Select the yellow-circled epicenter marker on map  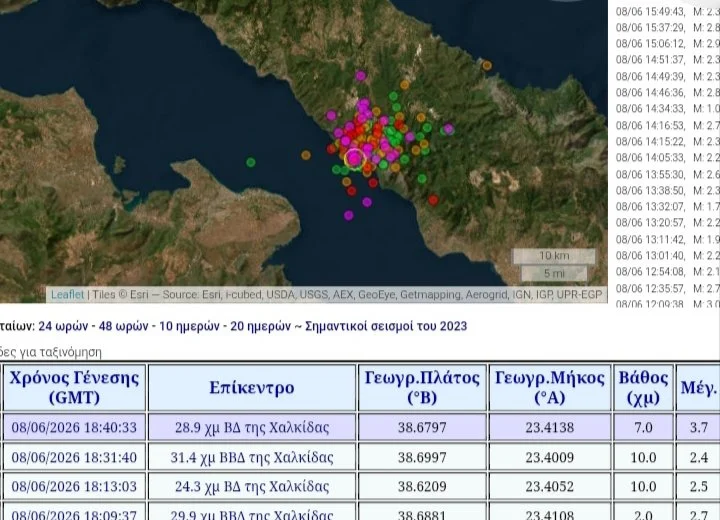tap(354, 158)
